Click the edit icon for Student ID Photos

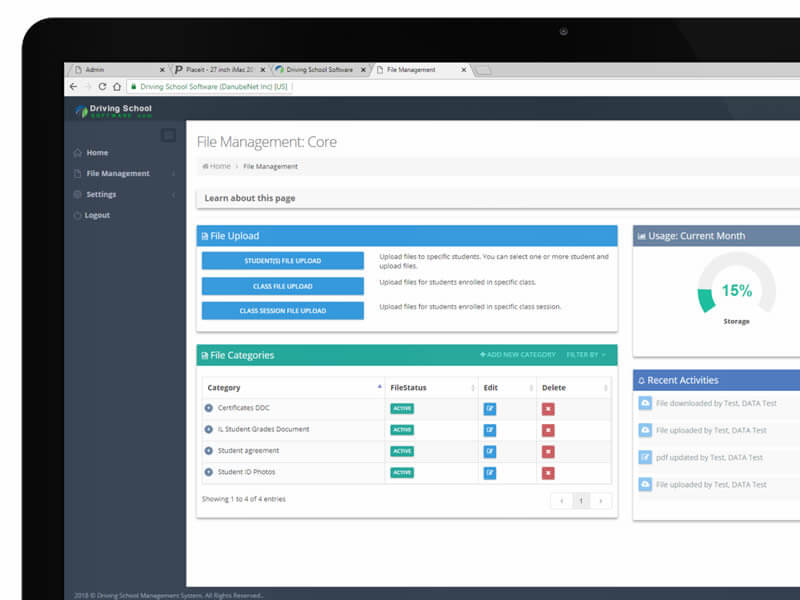[490, 472]
